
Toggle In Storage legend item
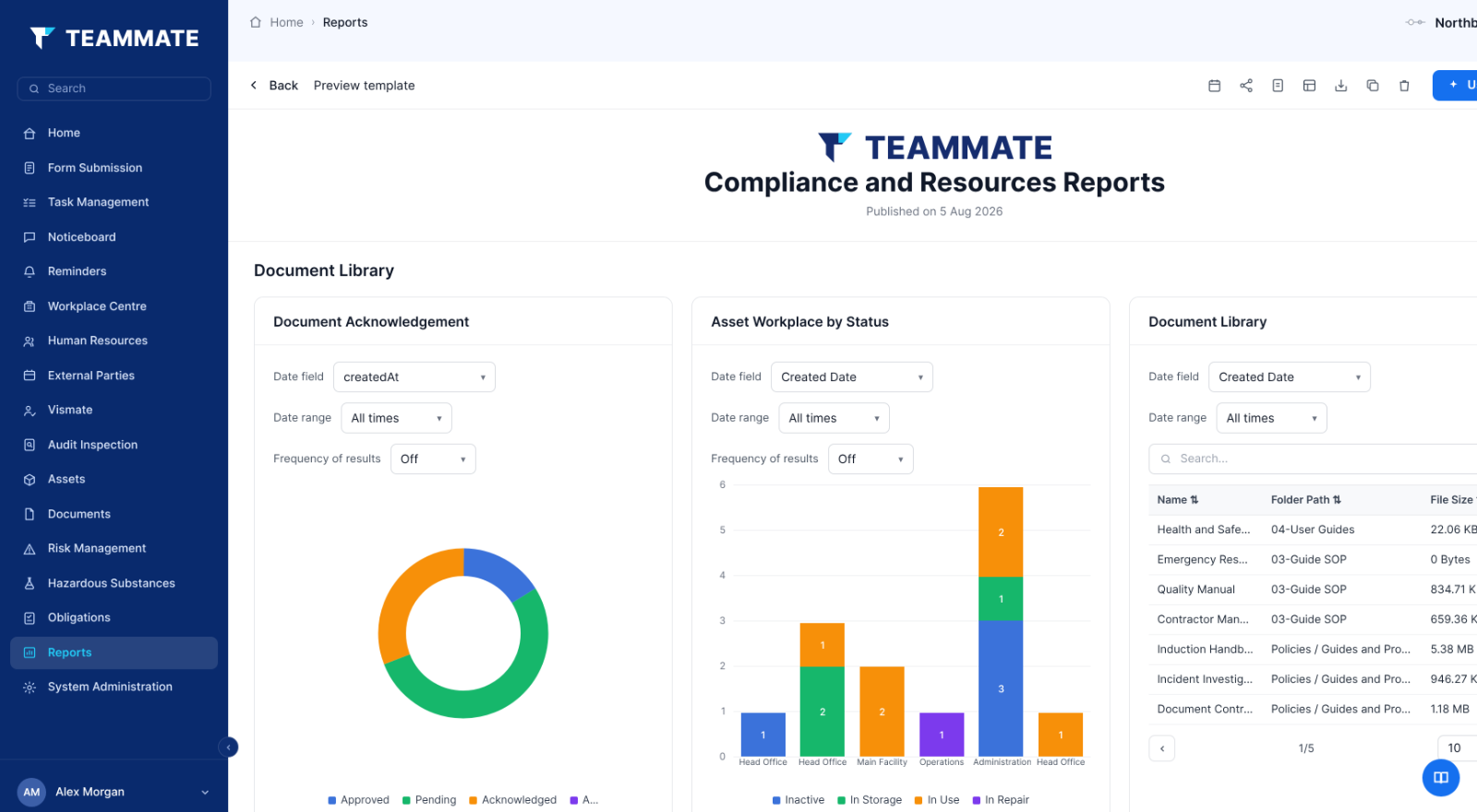(870, 800)
